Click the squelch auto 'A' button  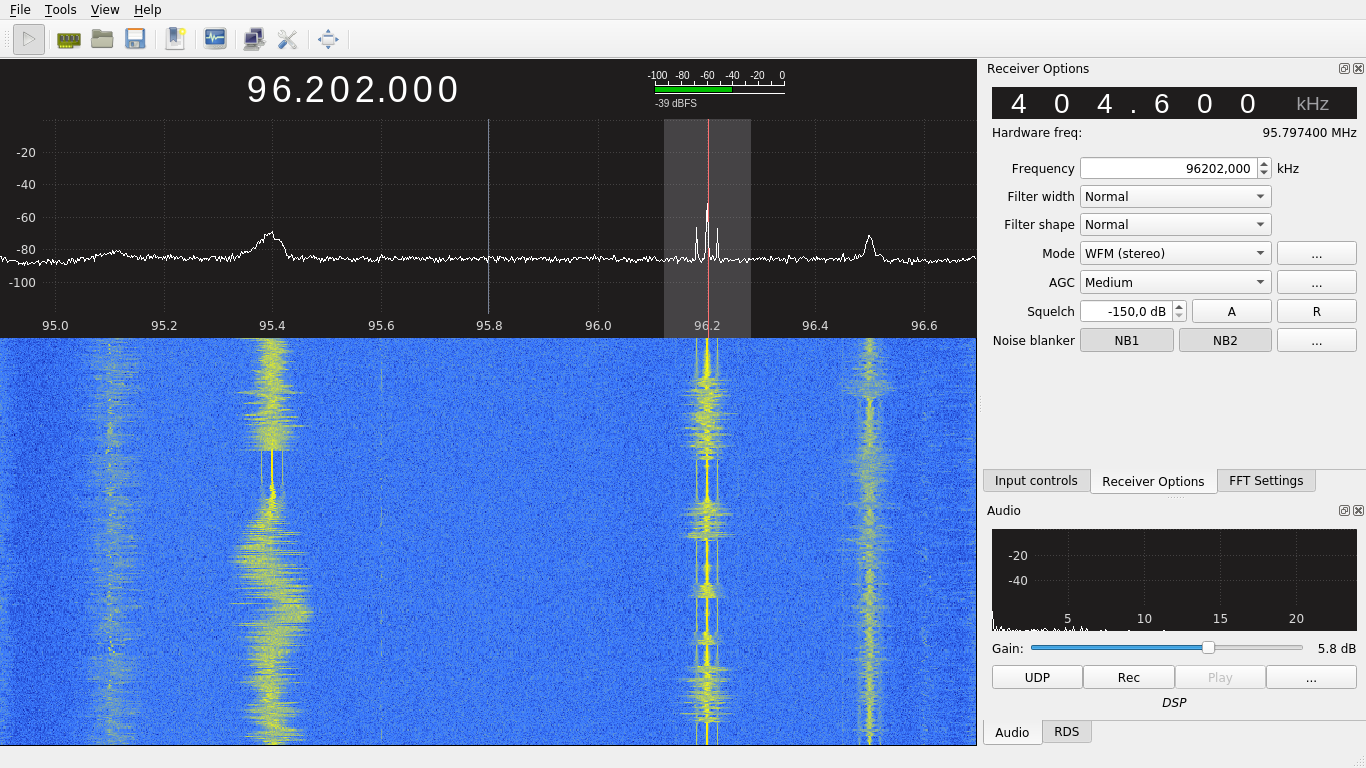pyautogui.click(x=1231, y=312)
